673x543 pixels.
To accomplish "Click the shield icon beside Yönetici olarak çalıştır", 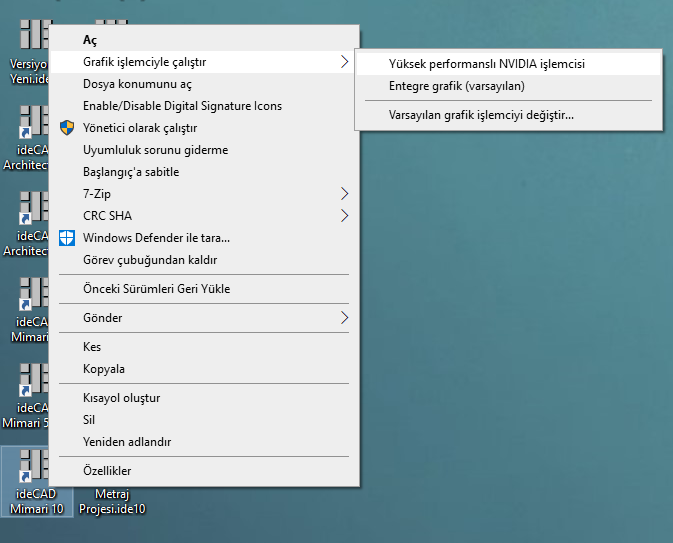I will coord(67,128).
